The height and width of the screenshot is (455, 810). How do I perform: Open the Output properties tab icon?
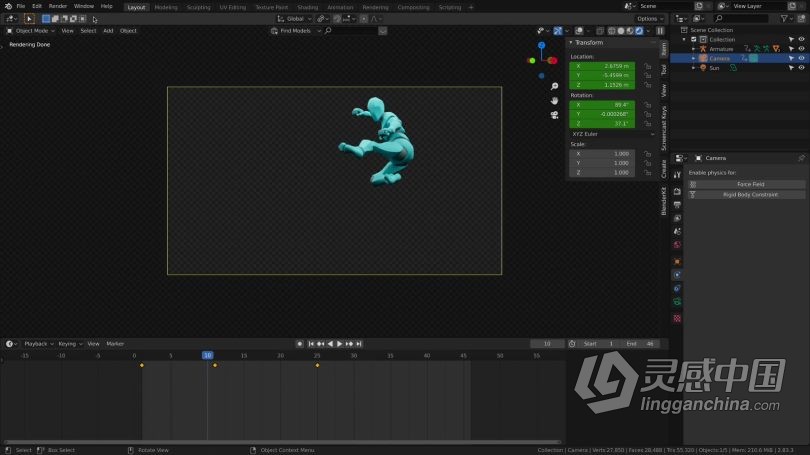click(677, 205)
